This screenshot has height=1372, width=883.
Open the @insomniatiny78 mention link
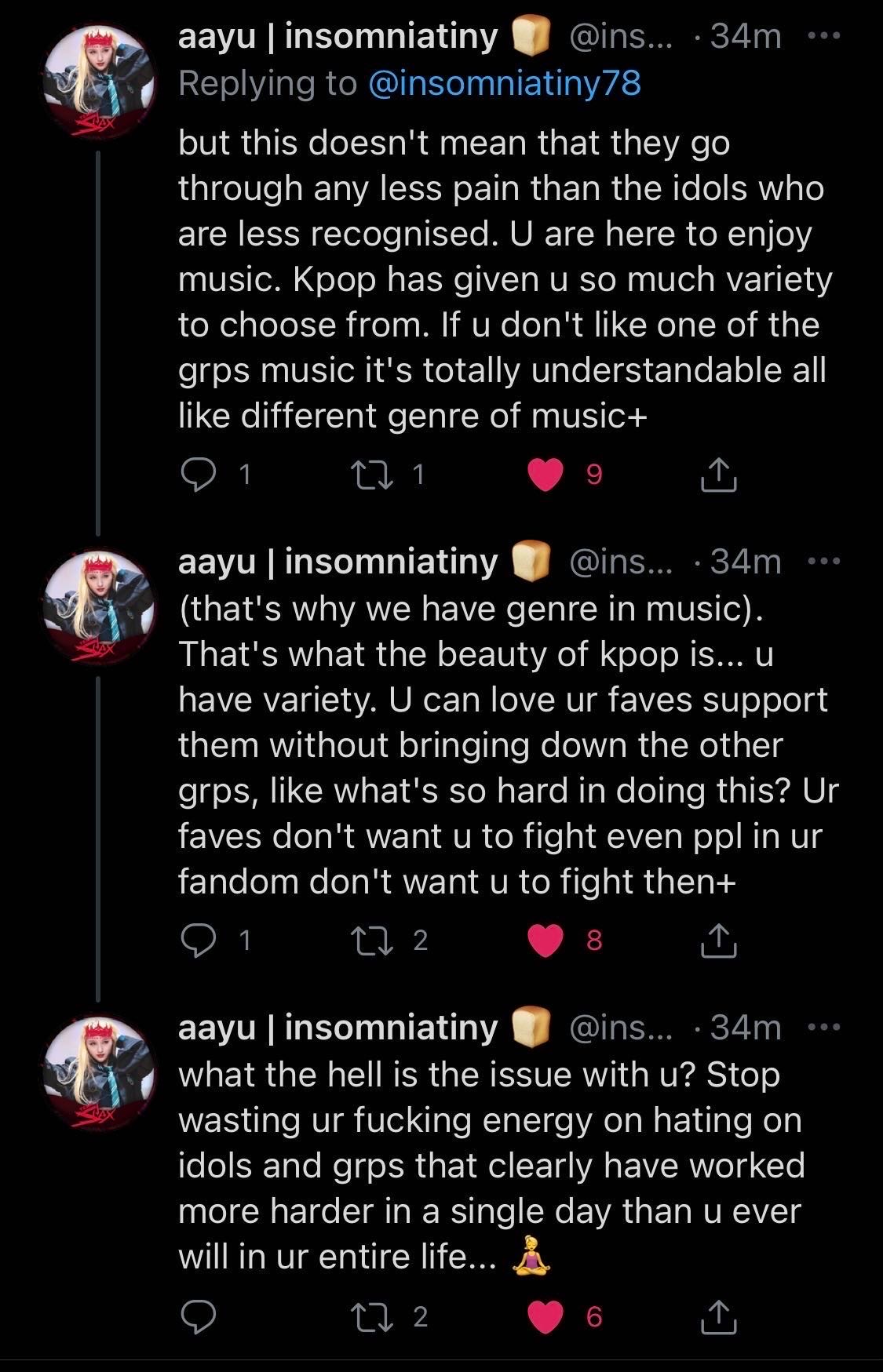pos(504,83)
